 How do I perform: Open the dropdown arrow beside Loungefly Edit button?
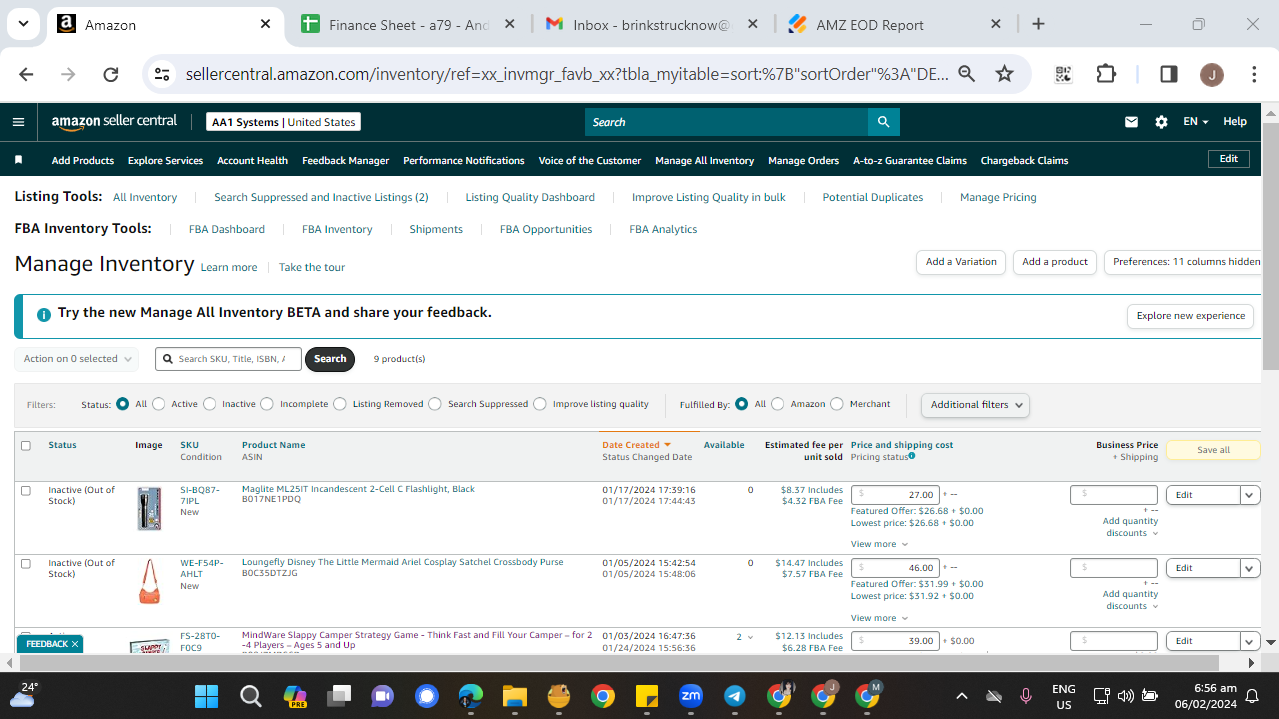(x=1250, y=568)
